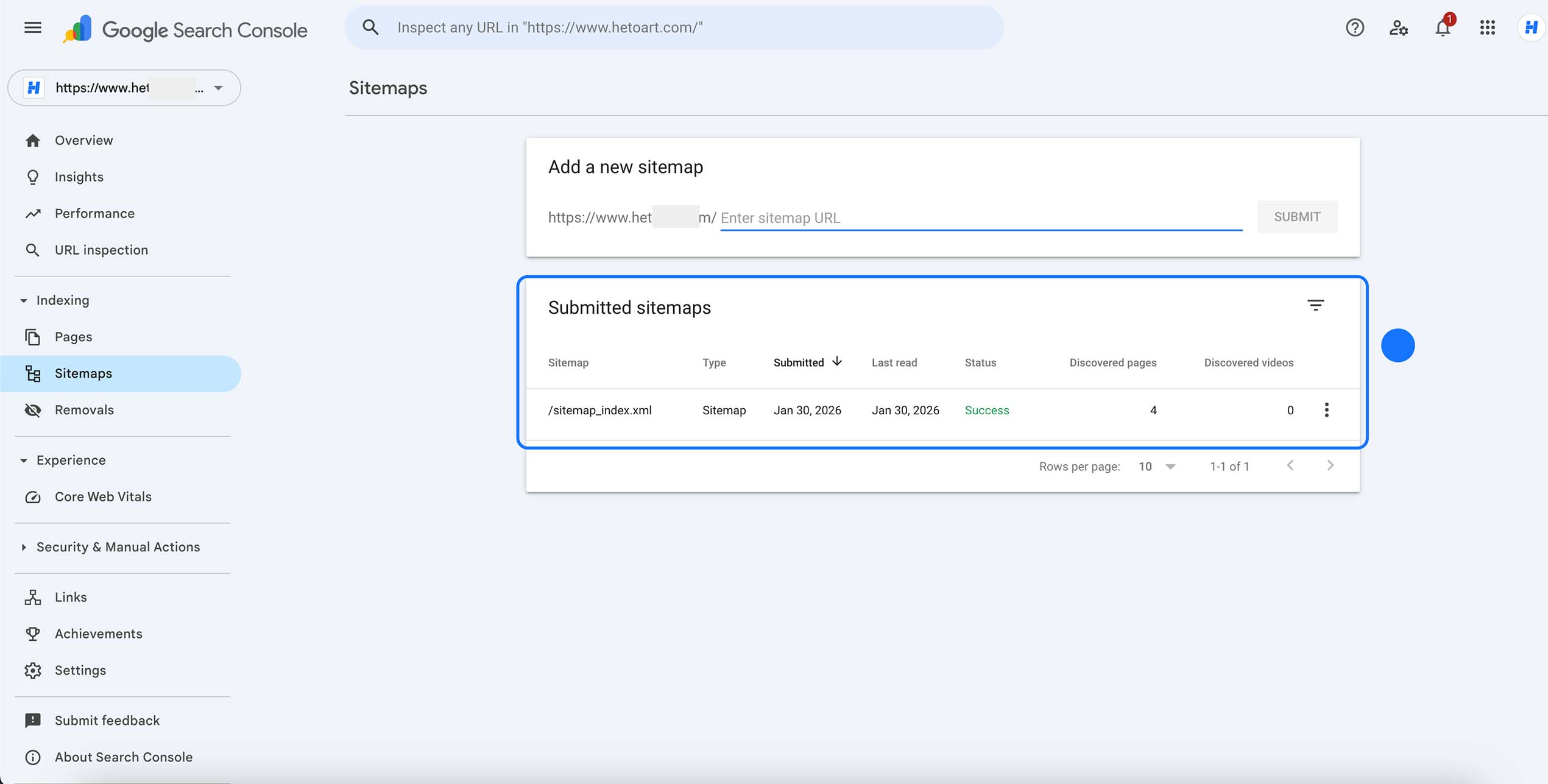1548x784 pixels.
Task: Open Removals from the sidebar
Action: [84, 410]
